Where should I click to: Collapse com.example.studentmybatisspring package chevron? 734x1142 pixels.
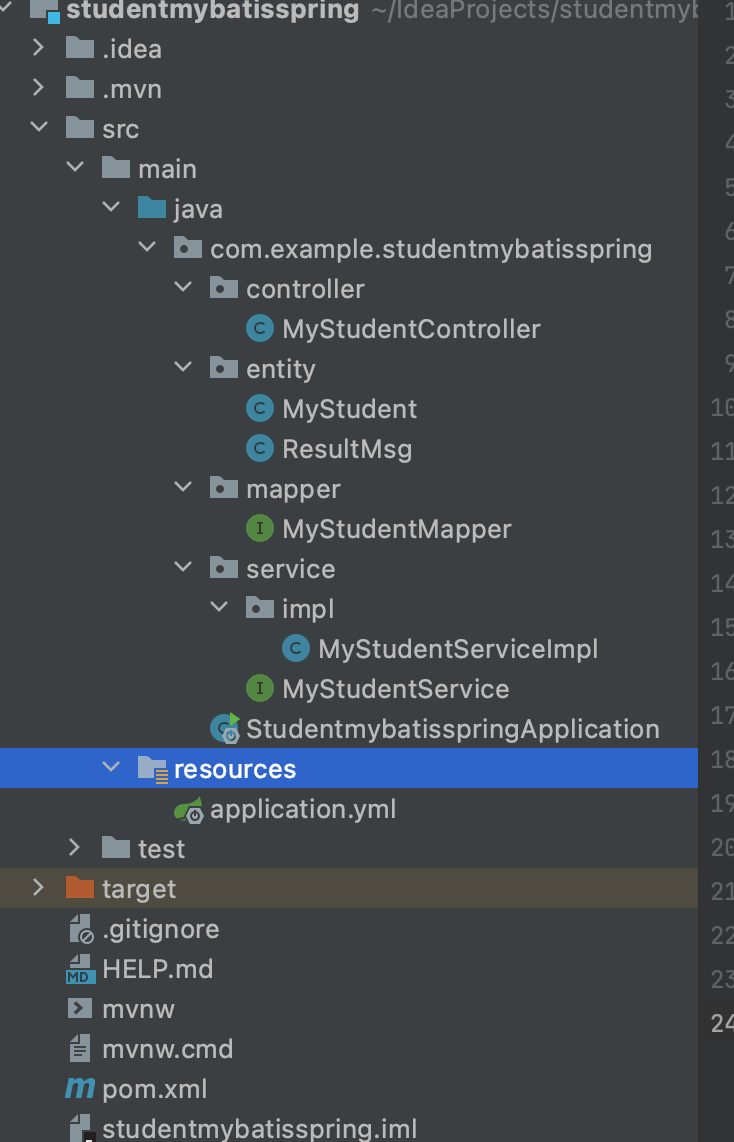click(x=148, y=247)
